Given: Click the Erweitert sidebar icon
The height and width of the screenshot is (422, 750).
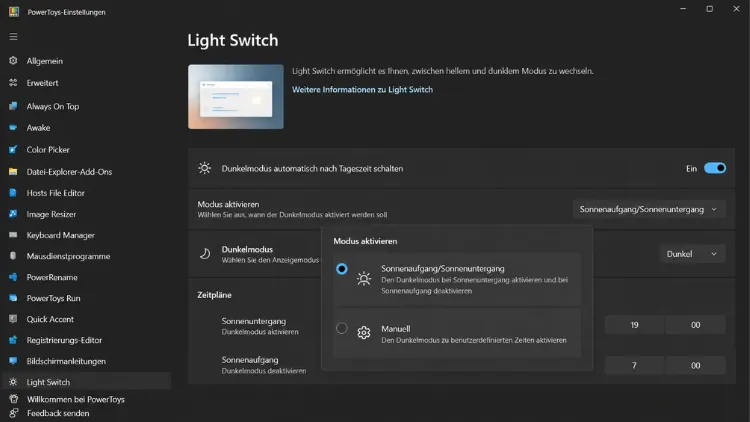Looking at the screenshot, I should pyautogui.click(x=13, y=83).
